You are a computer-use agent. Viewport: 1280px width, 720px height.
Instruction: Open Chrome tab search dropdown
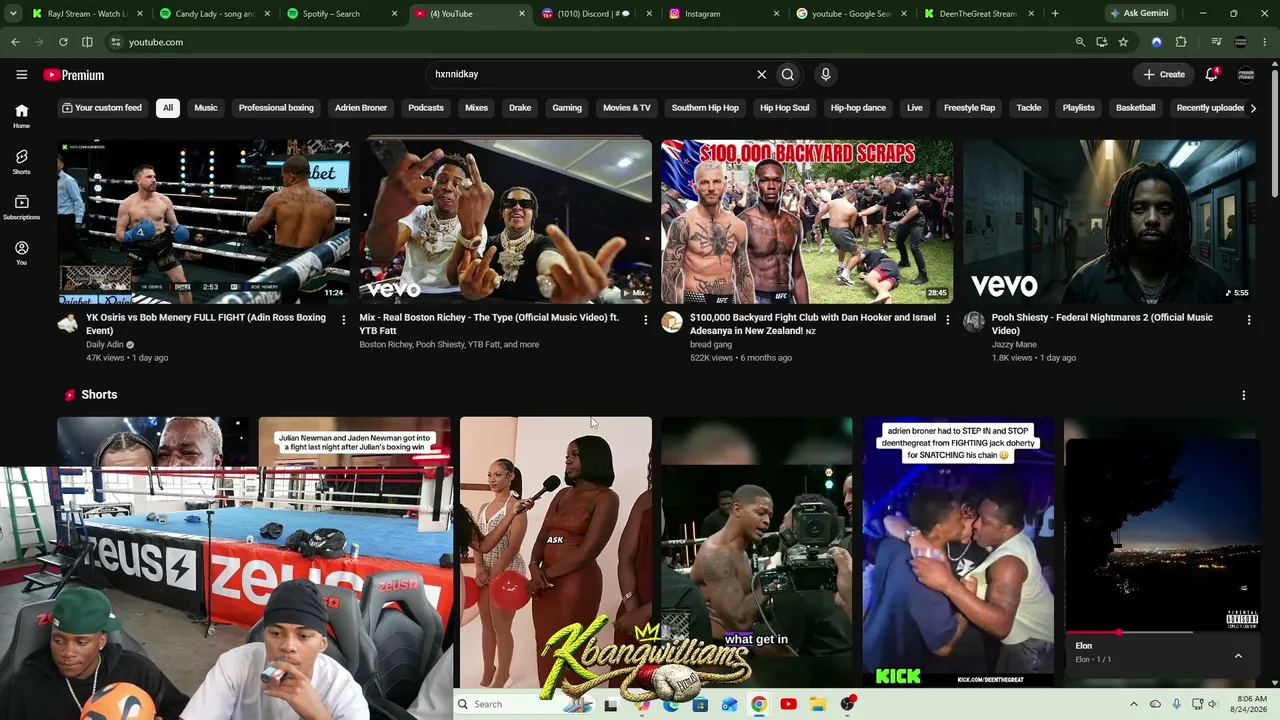[13, 13]
